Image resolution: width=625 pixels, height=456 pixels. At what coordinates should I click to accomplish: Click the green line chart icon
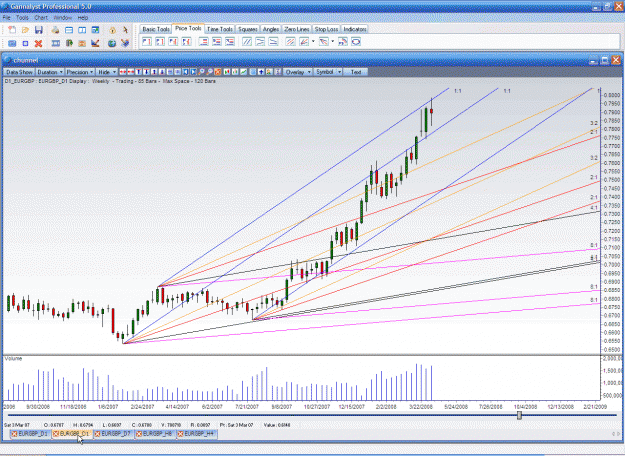(243, 72)
